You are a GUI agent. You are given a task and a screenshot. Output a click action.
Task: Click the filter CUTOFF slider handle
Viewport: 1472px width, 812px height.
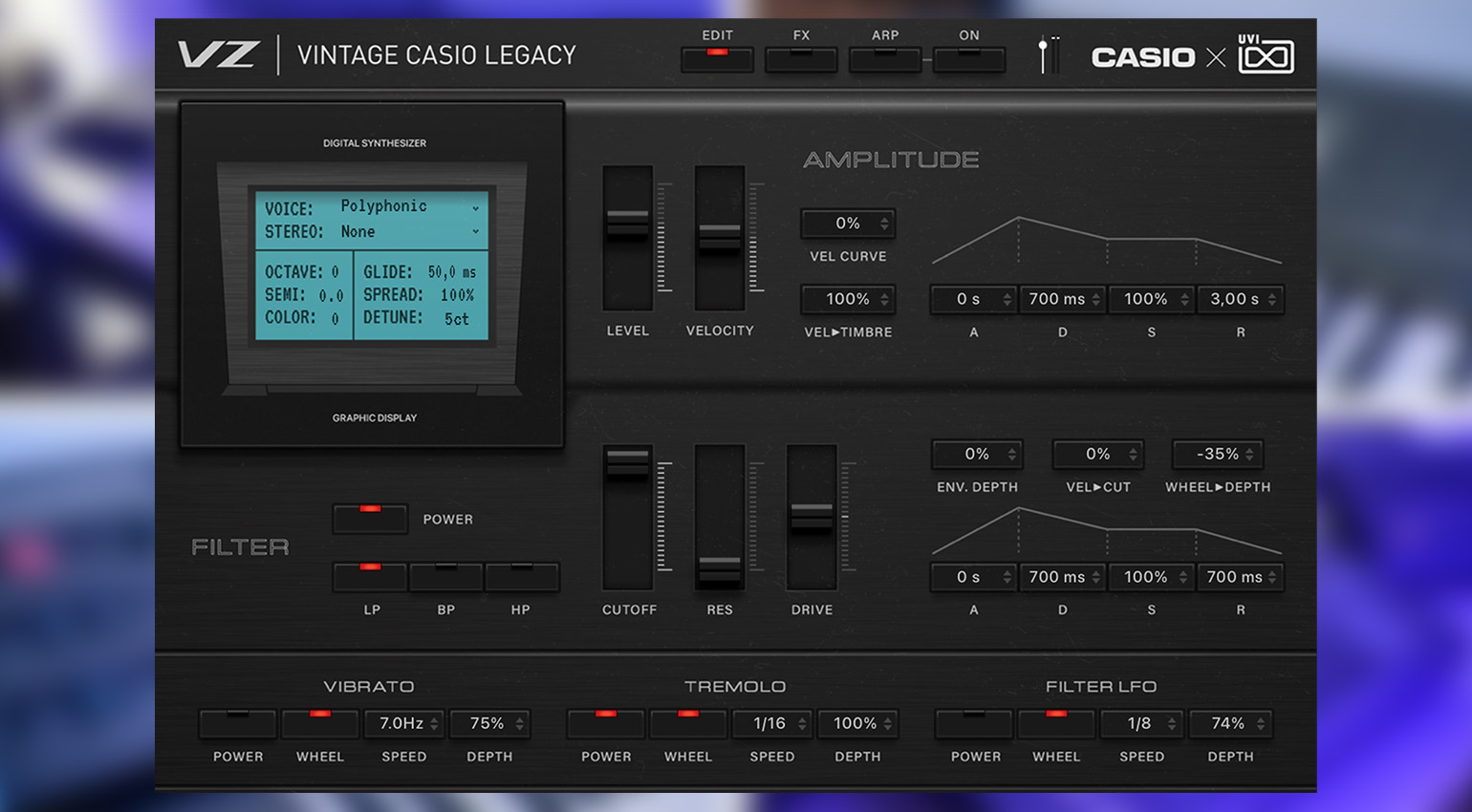pos(628,460)
